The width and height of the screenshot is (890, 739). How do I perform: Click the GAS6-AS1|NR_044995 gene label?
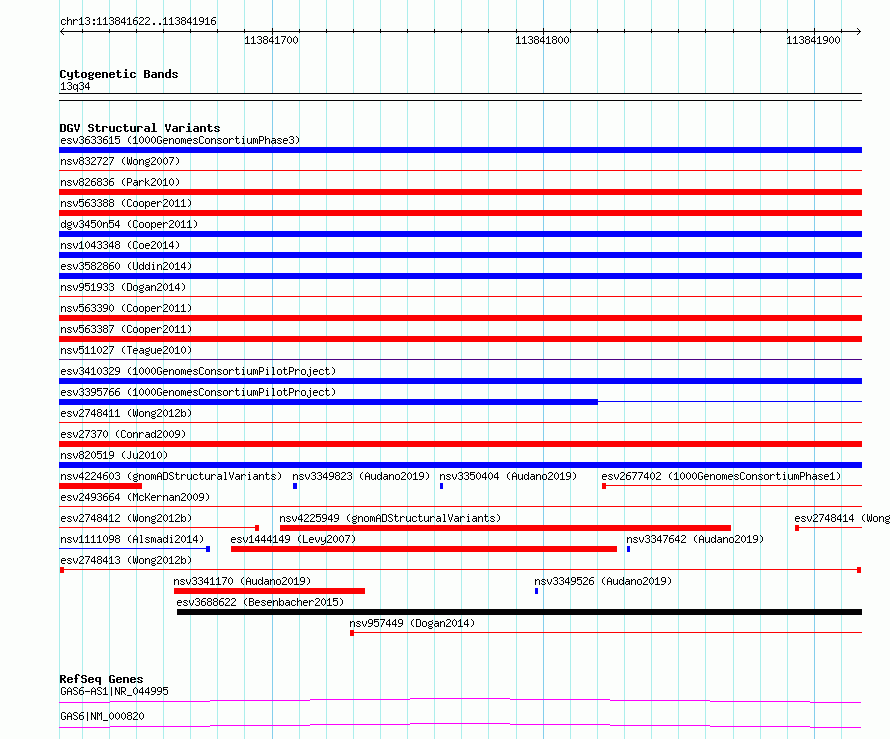coord(114,691)
